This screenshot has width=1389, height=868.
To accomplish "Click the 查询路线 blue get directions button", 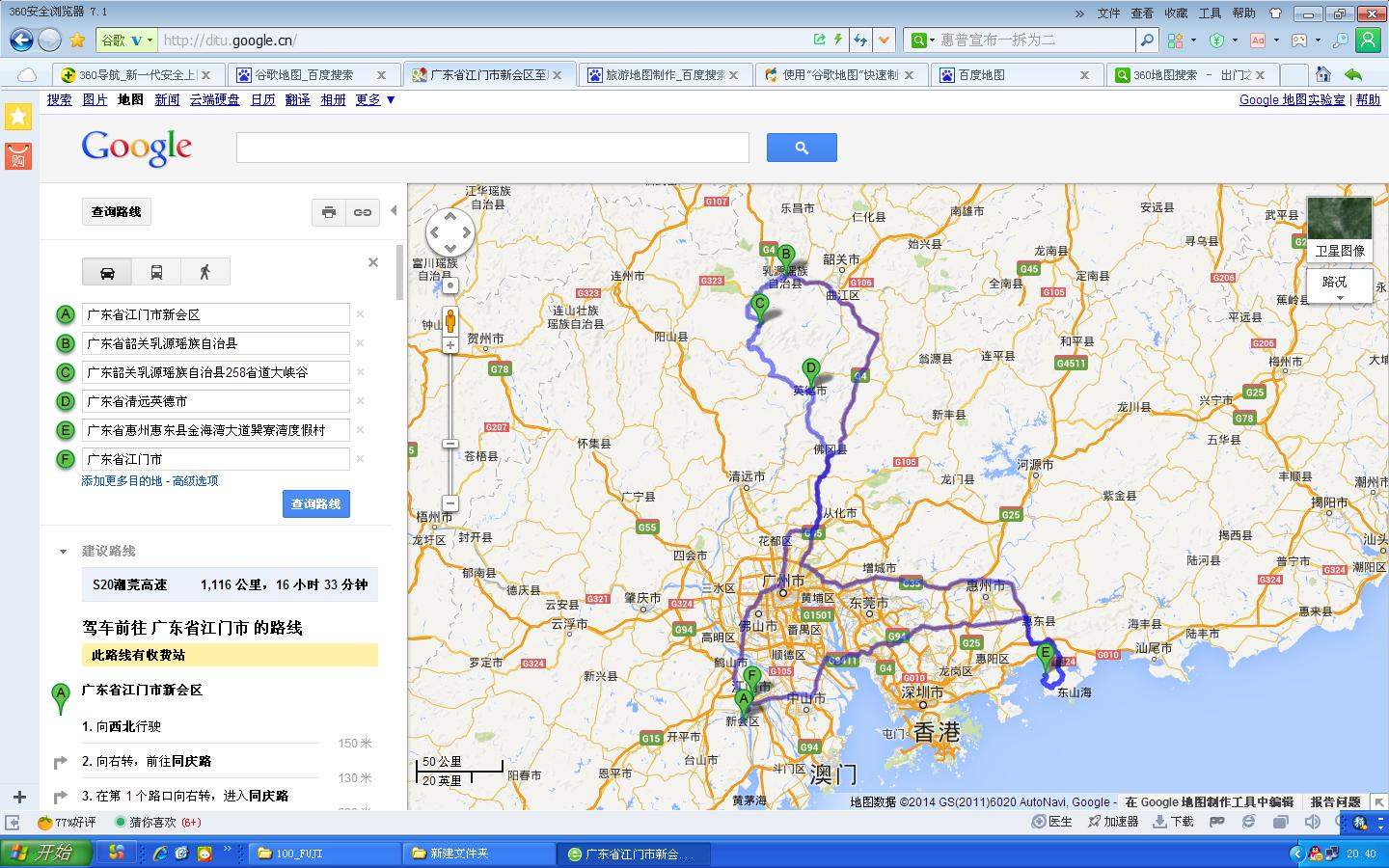I will (316, 503).
